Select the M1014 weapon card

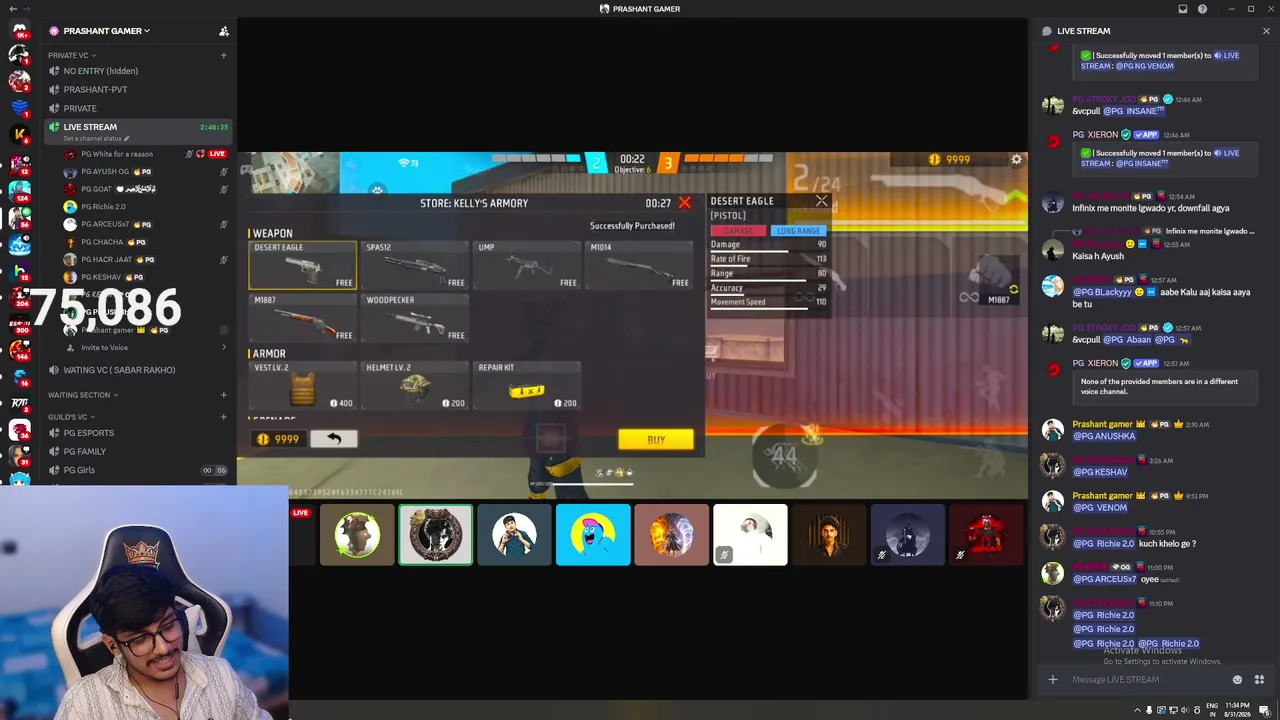click(638, 265)
